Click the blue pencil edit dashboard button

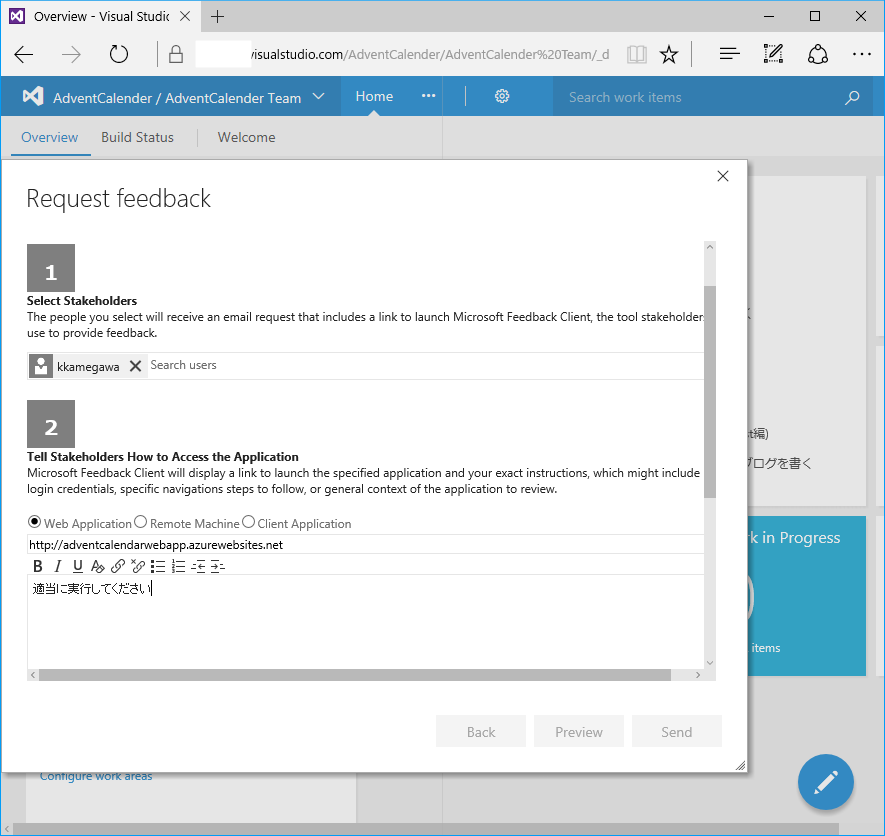(x=825, y=782)
